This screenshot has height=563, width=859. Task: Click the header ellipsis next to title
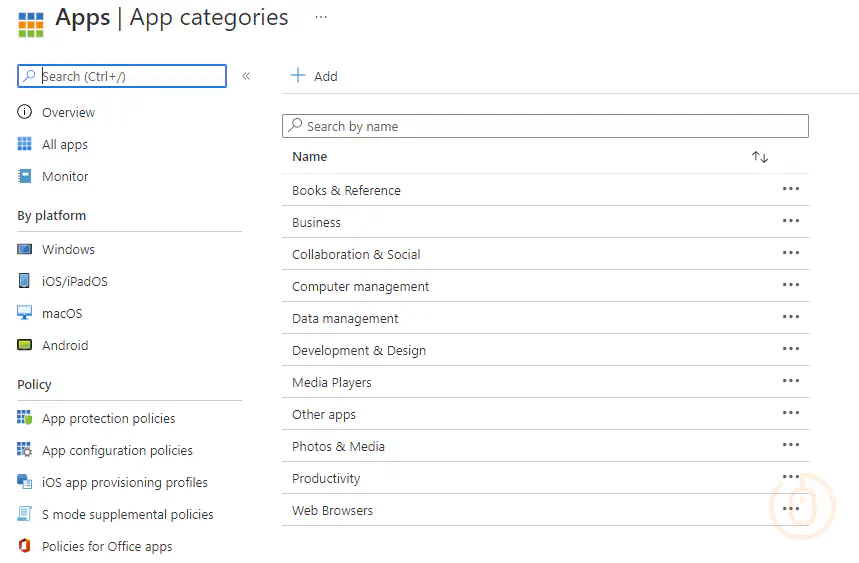point(320,17)
